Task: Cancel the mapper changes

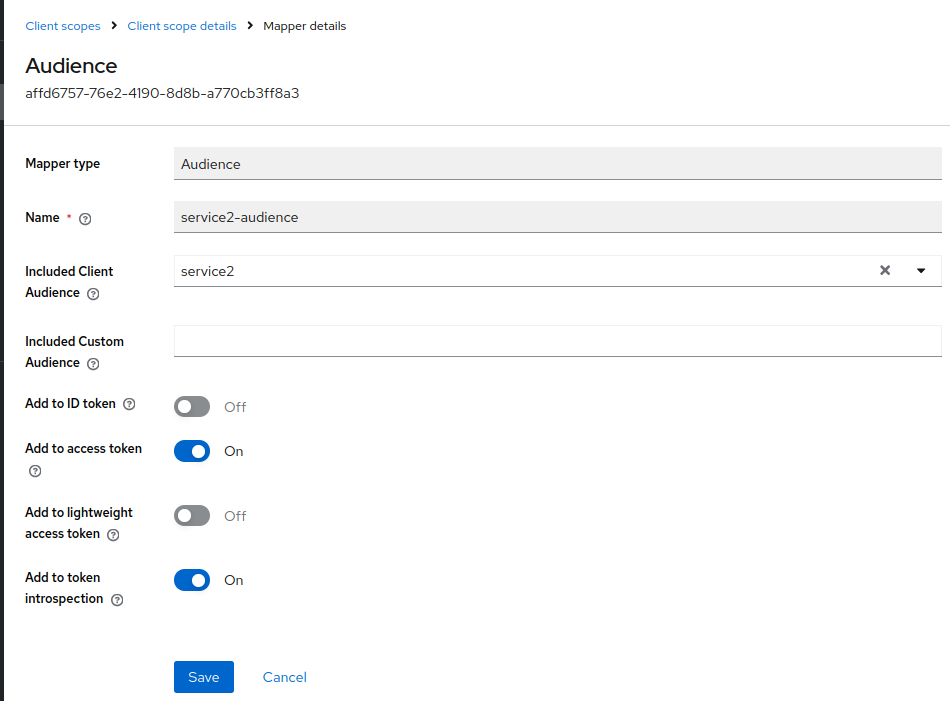Action: (x=284, y=677)
